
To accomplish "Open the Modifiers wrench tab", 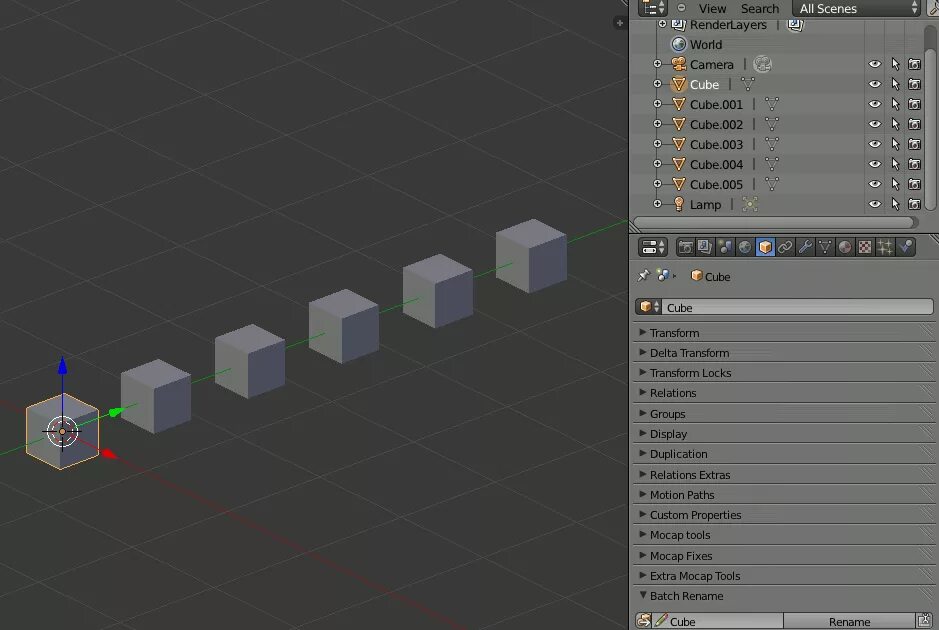I will [805, 247].
